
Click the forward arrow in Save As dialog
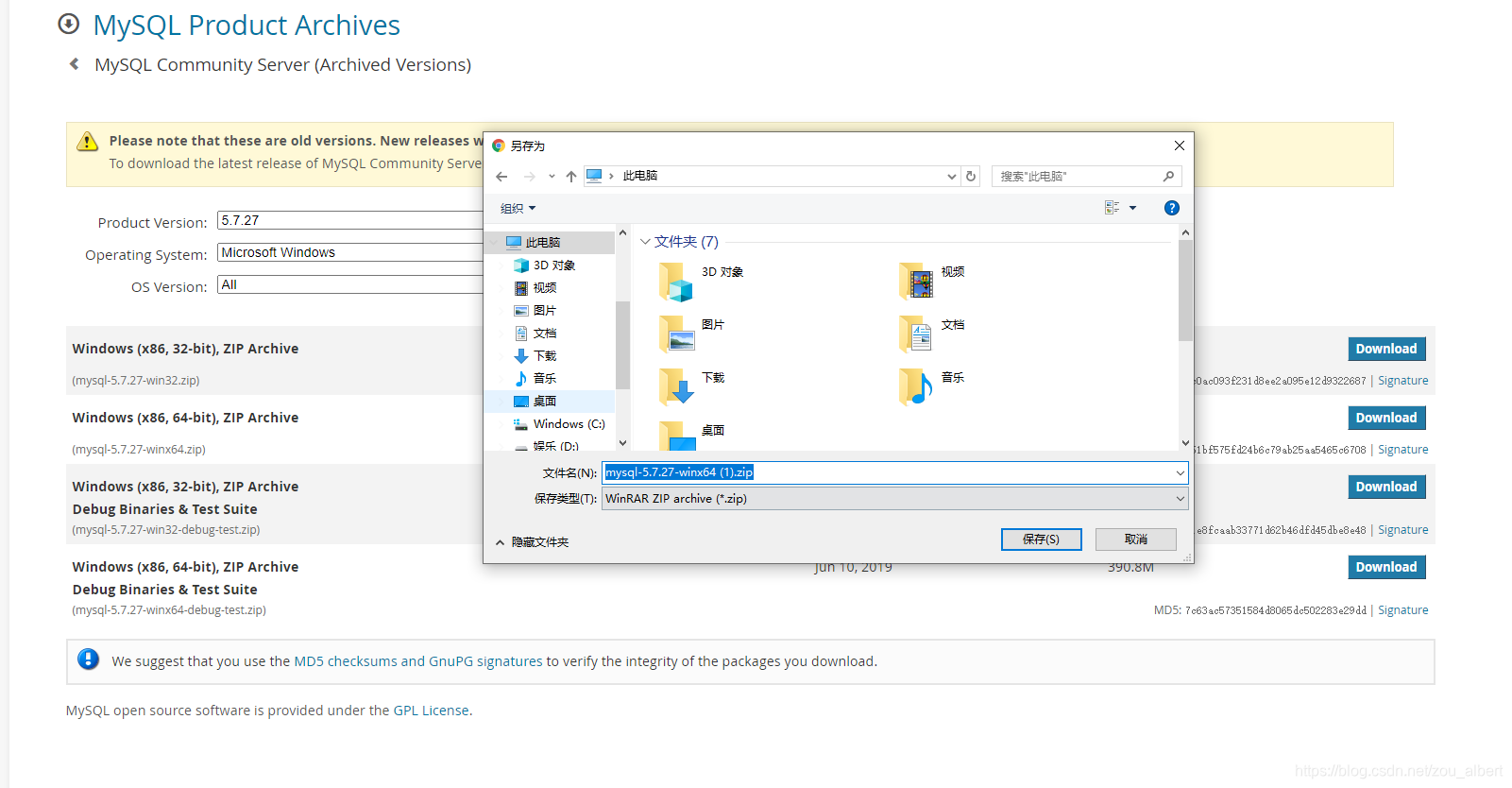(530, 177)
